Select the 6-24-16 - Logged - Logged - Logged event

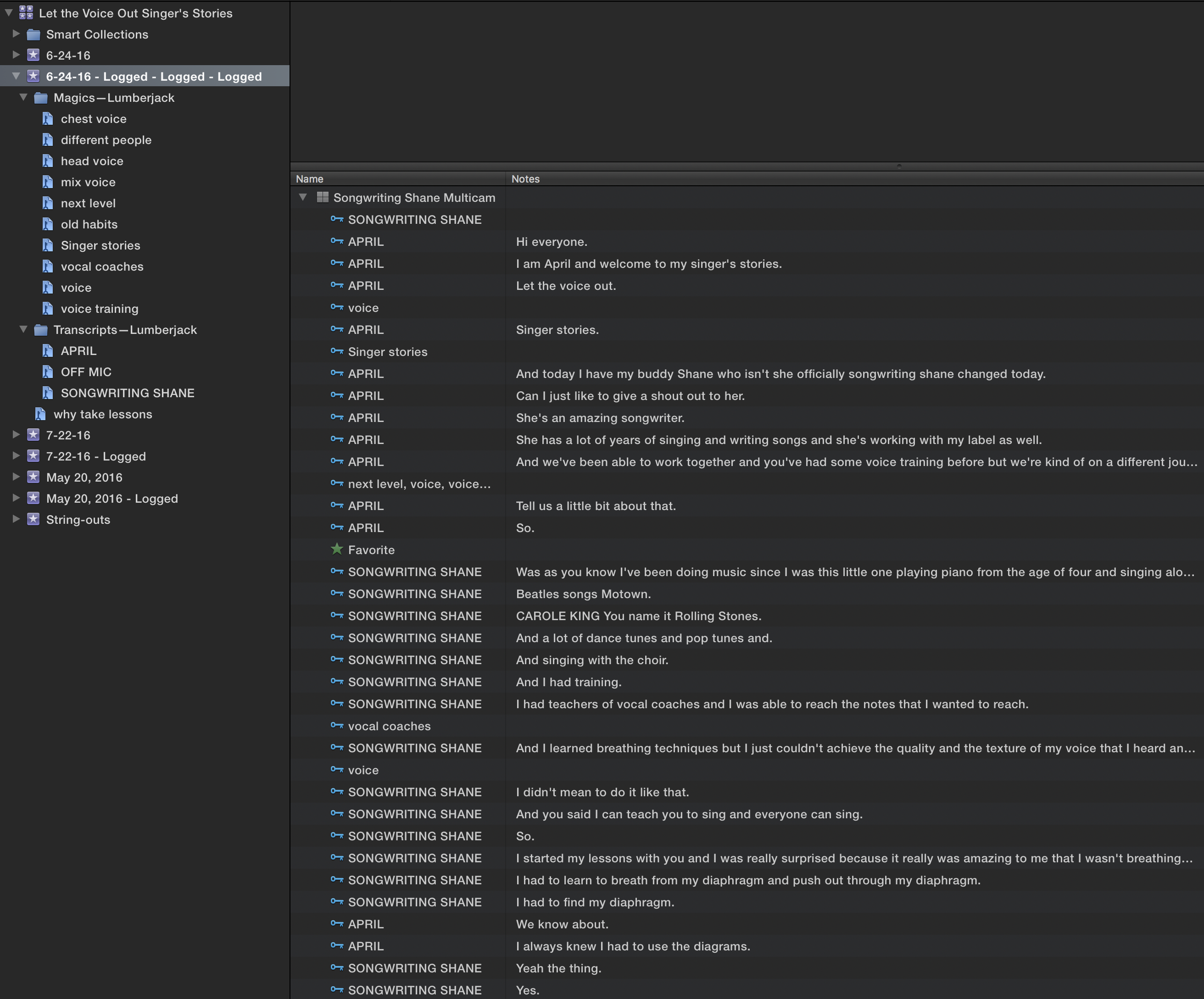coord(145,76)
